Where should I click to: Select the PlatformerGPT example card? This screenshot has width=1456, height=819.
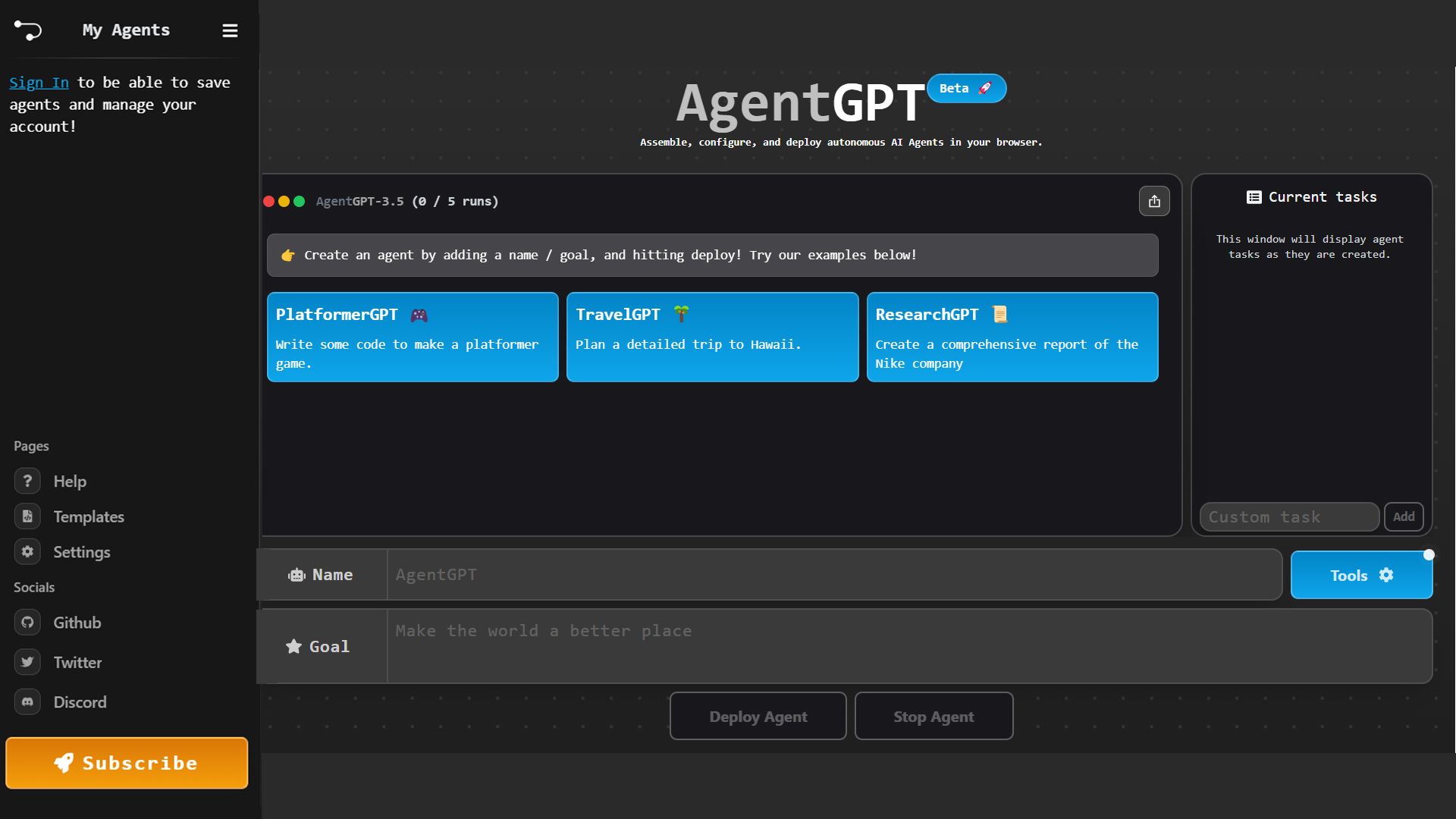[x=413, y=337]
